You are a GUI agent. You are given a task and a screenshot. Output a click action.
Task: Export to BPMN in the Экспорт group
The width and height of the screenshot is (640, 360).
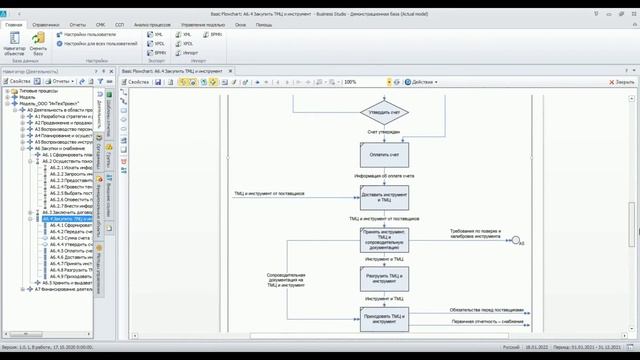point(157,53)
